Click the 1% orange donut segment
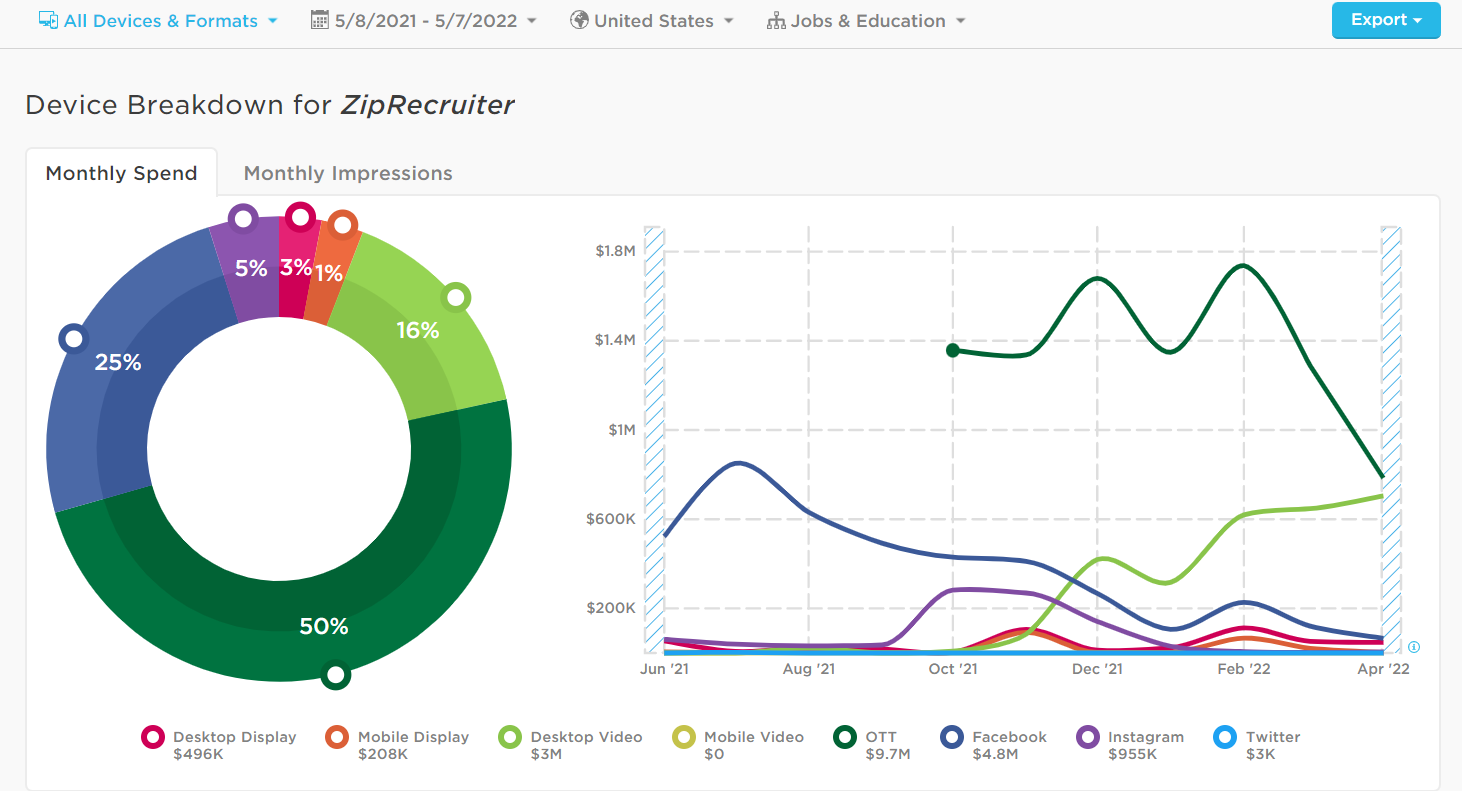The image size is (1462, 791). [330, 272]
